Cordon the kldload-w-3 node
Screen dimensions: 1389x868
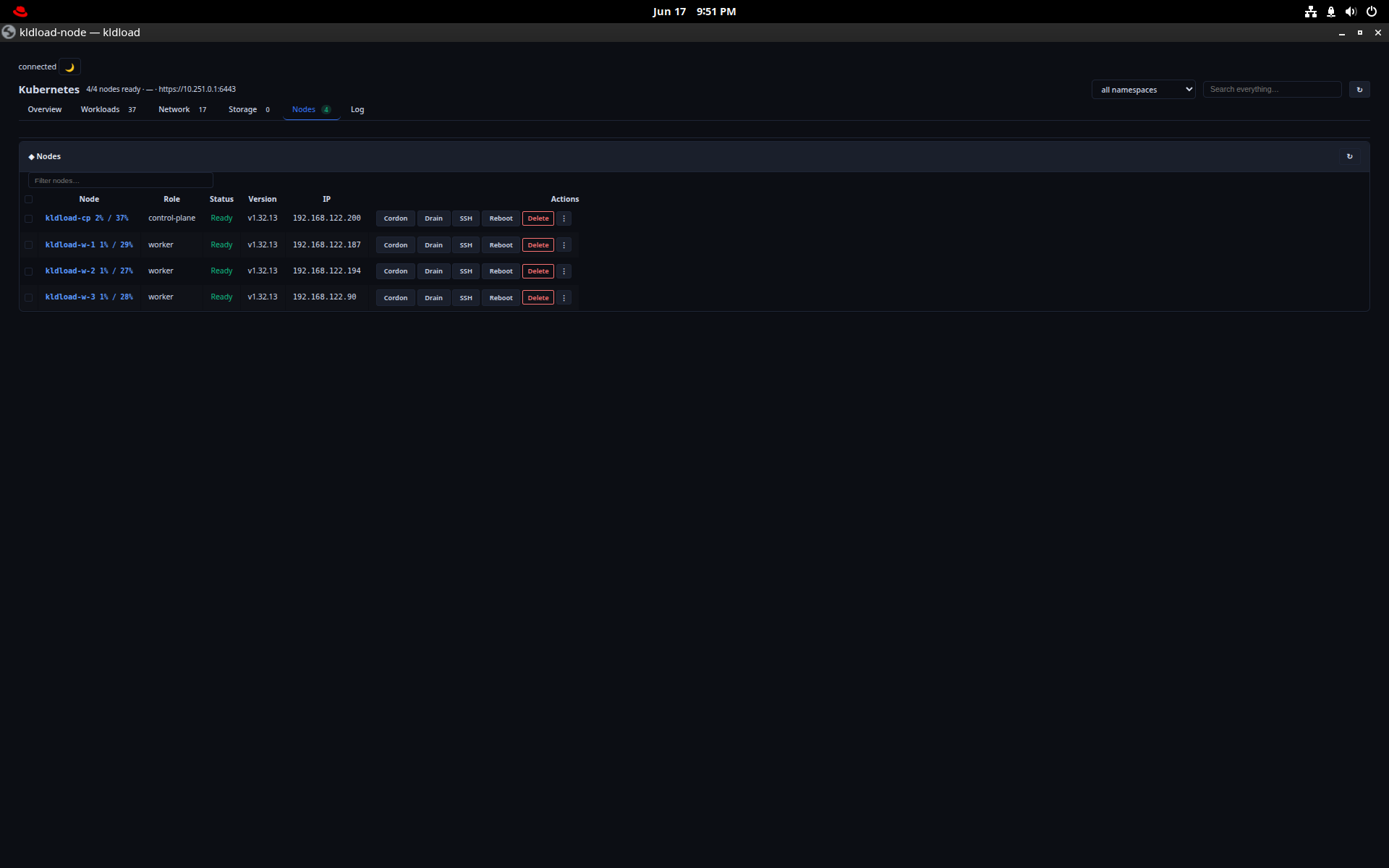(x=396, y=298)
